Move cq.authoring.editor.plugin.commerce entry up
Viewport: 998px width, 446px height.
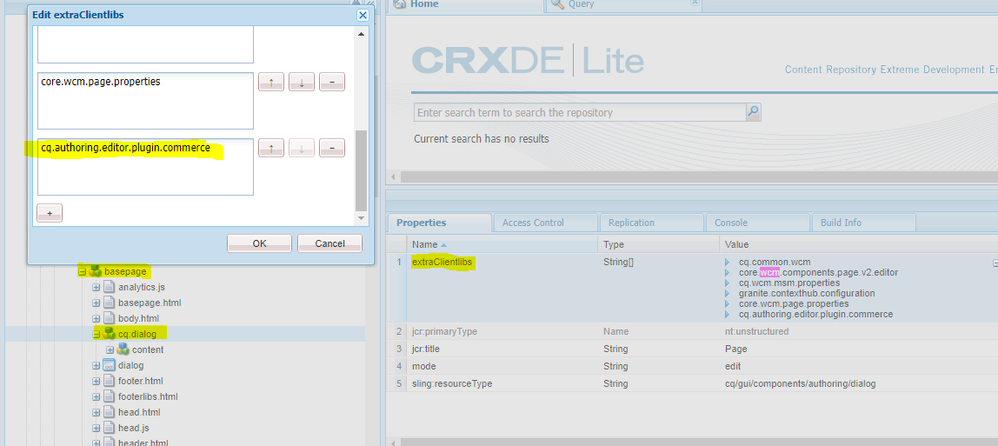pyautogui.click(x=271, y=148)
